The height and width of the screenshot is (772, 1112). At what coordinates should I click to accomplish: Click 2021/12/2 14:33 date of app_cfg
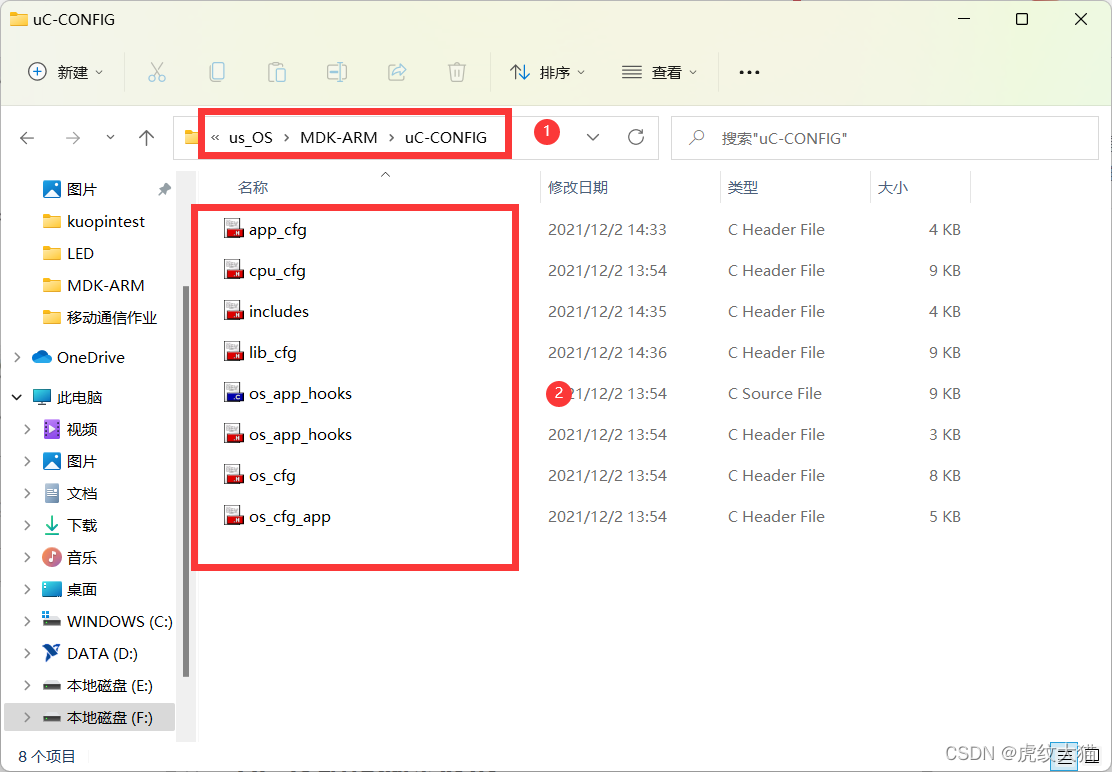[607, 230]
